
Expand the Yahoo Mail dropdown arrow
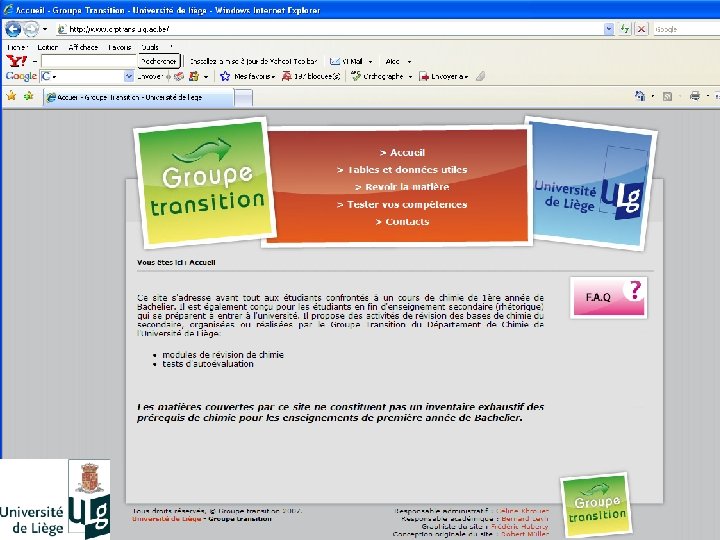370,62
